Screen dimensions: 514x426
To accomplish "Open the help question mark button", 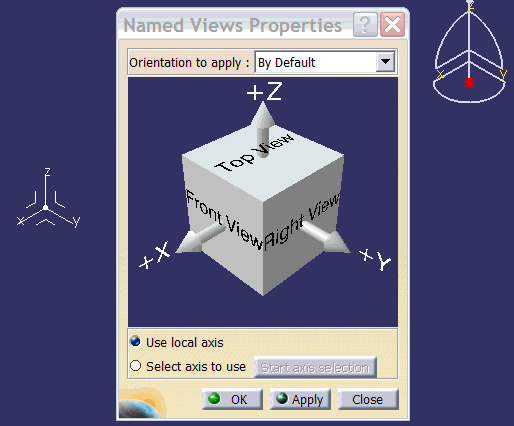I will [365, 25].
